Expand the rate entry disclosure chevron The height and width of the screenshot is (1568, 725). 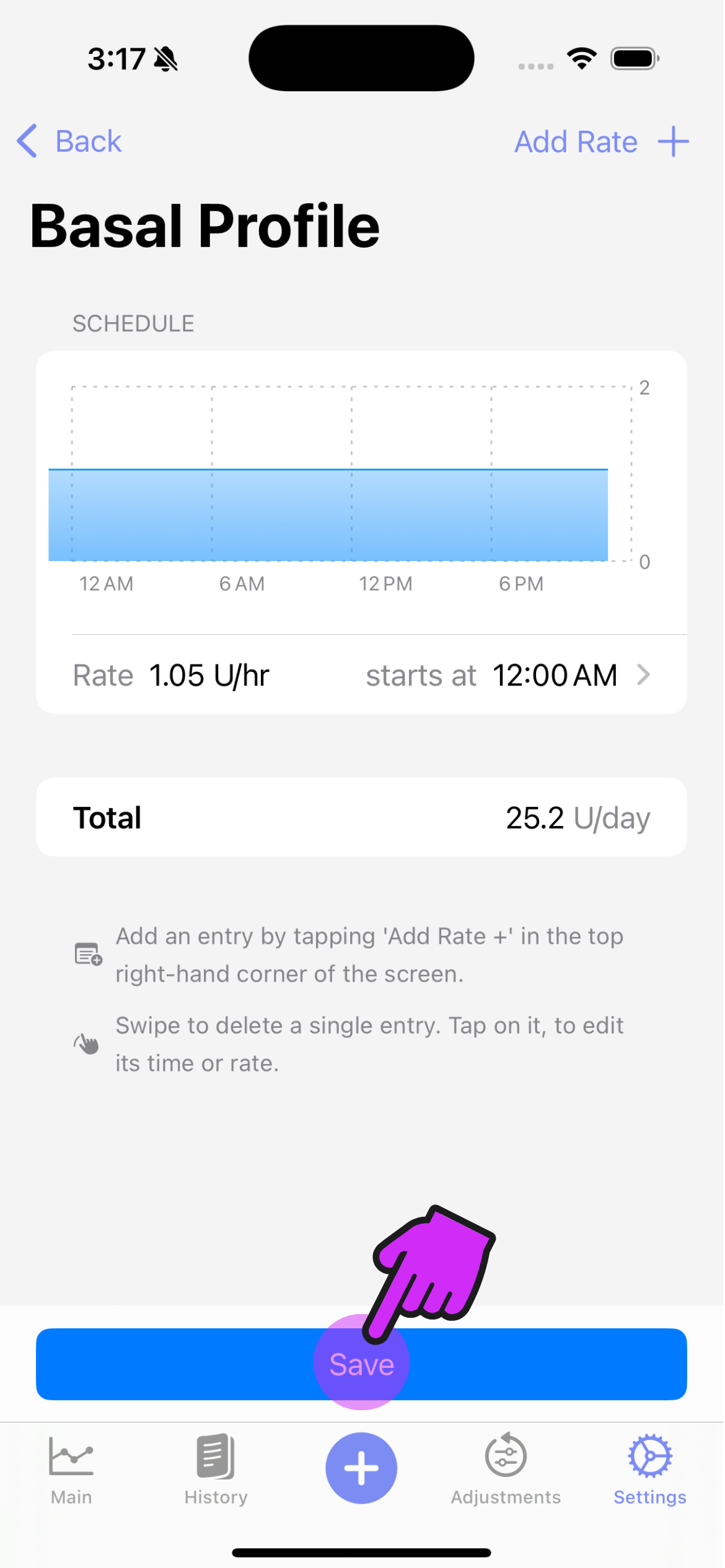tap(643, 674)
